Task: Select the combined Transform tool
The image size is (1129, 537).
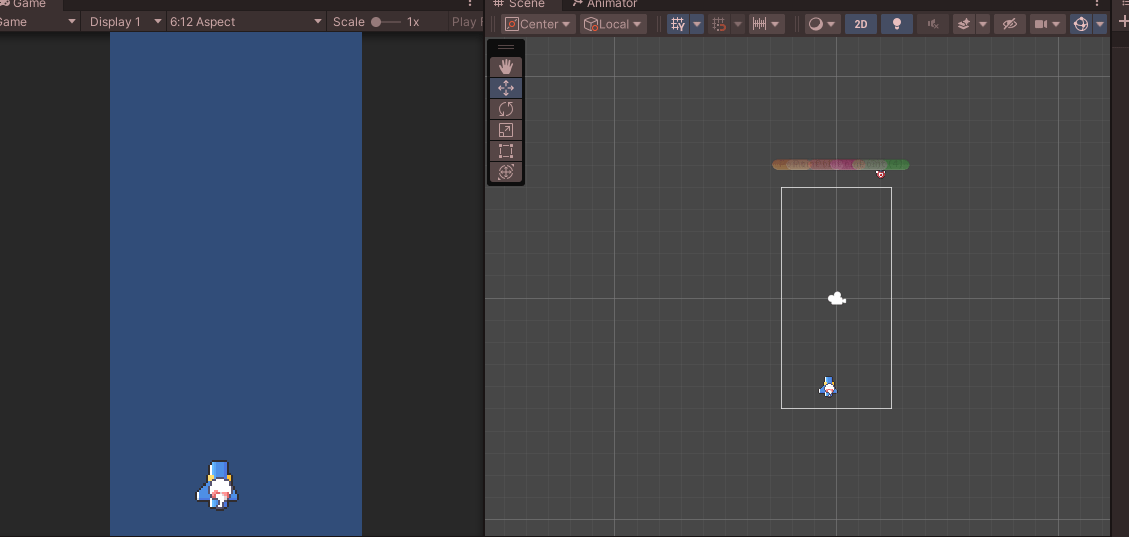Action: click(x=505, y=171)
